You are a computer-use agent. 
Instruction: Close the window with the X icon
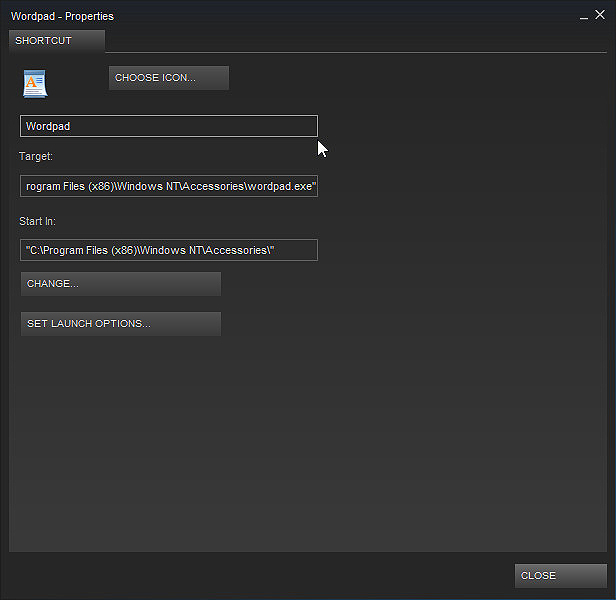[x=600, y=15]
